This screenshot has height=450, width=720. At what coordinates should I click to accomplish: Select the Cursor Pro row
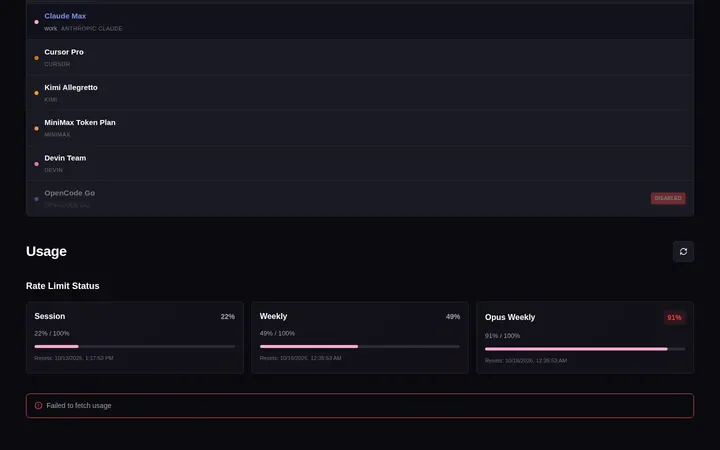(360, 57)
